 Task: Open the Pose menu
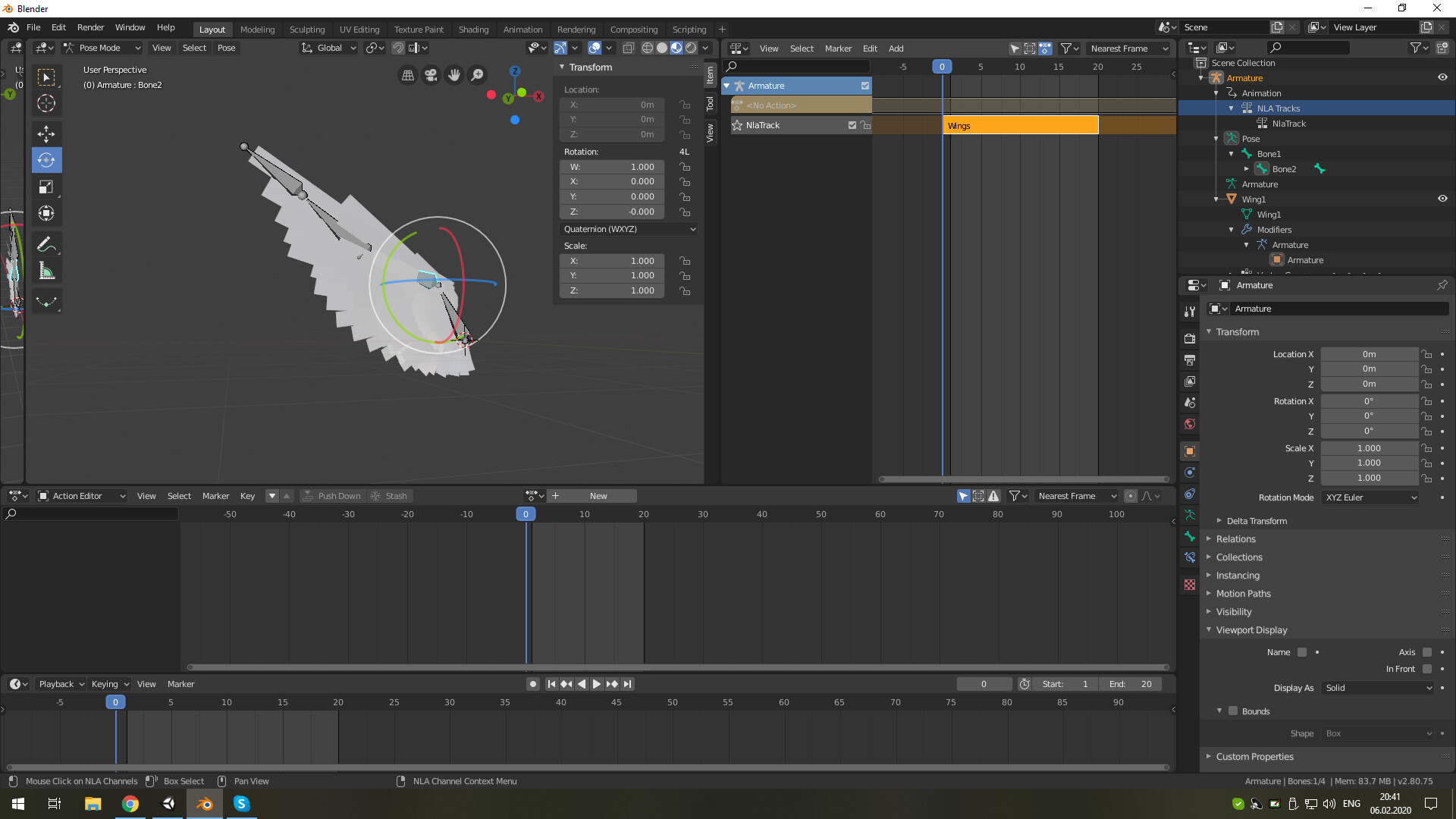[x=226, y=48]
